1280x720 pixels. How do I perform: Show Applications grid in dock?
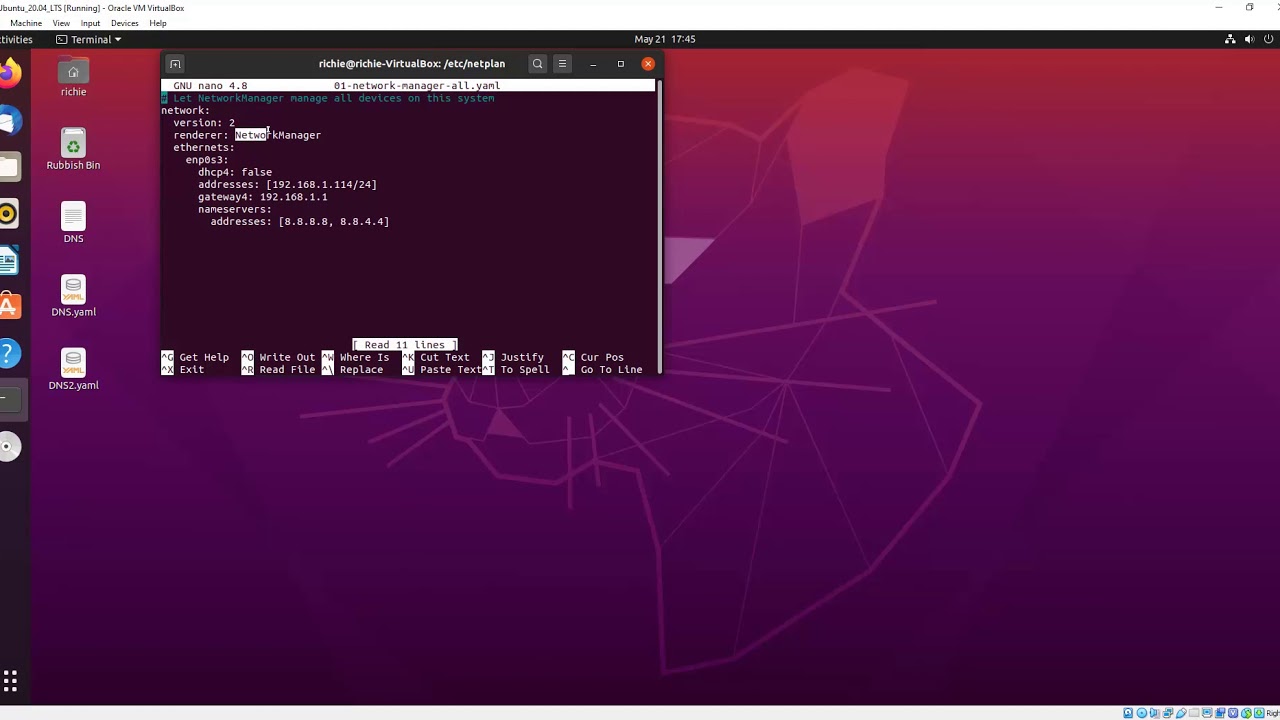(9, 682)
